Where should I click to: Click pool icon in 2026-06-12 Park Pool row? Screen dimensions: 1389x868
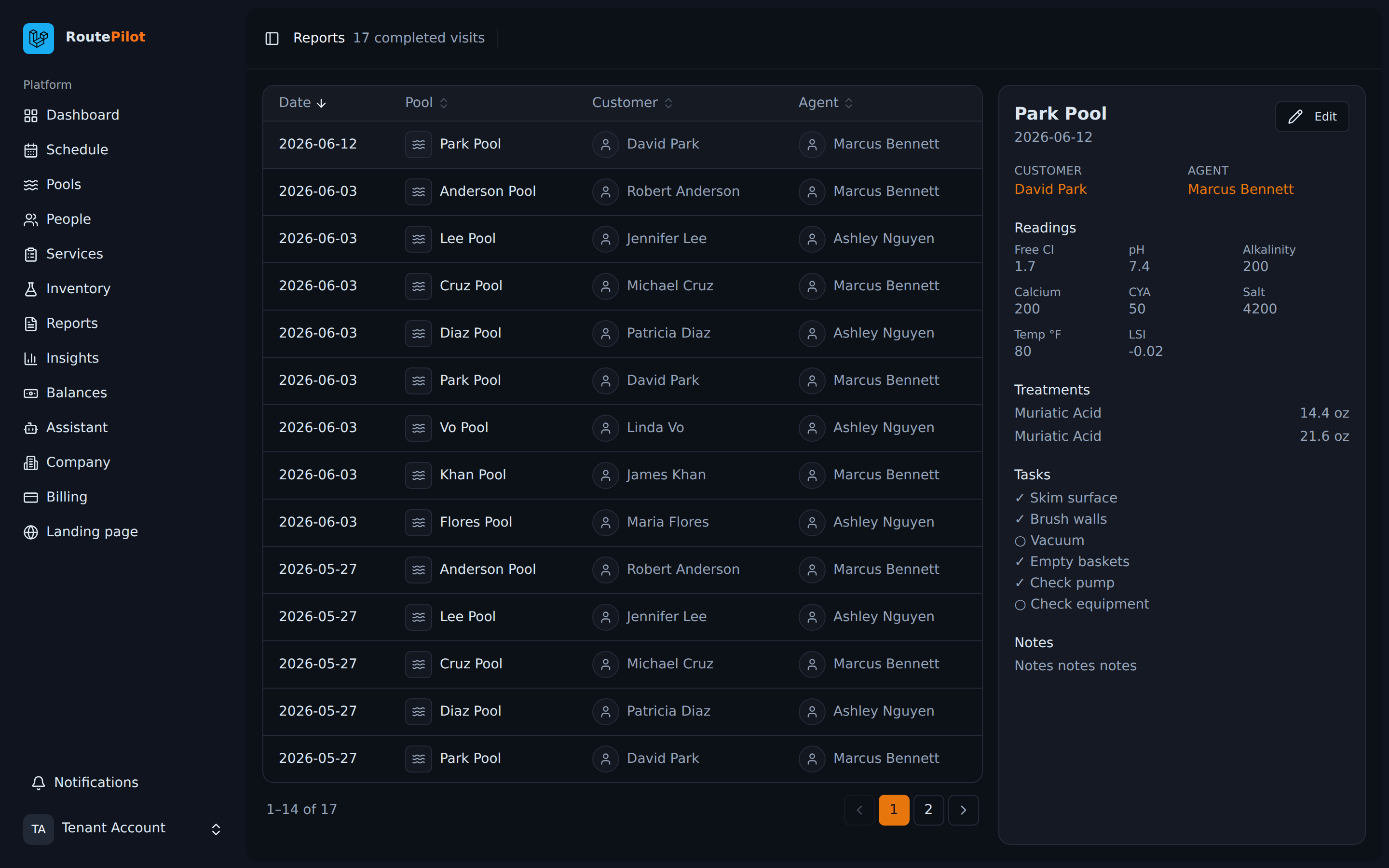419,144
